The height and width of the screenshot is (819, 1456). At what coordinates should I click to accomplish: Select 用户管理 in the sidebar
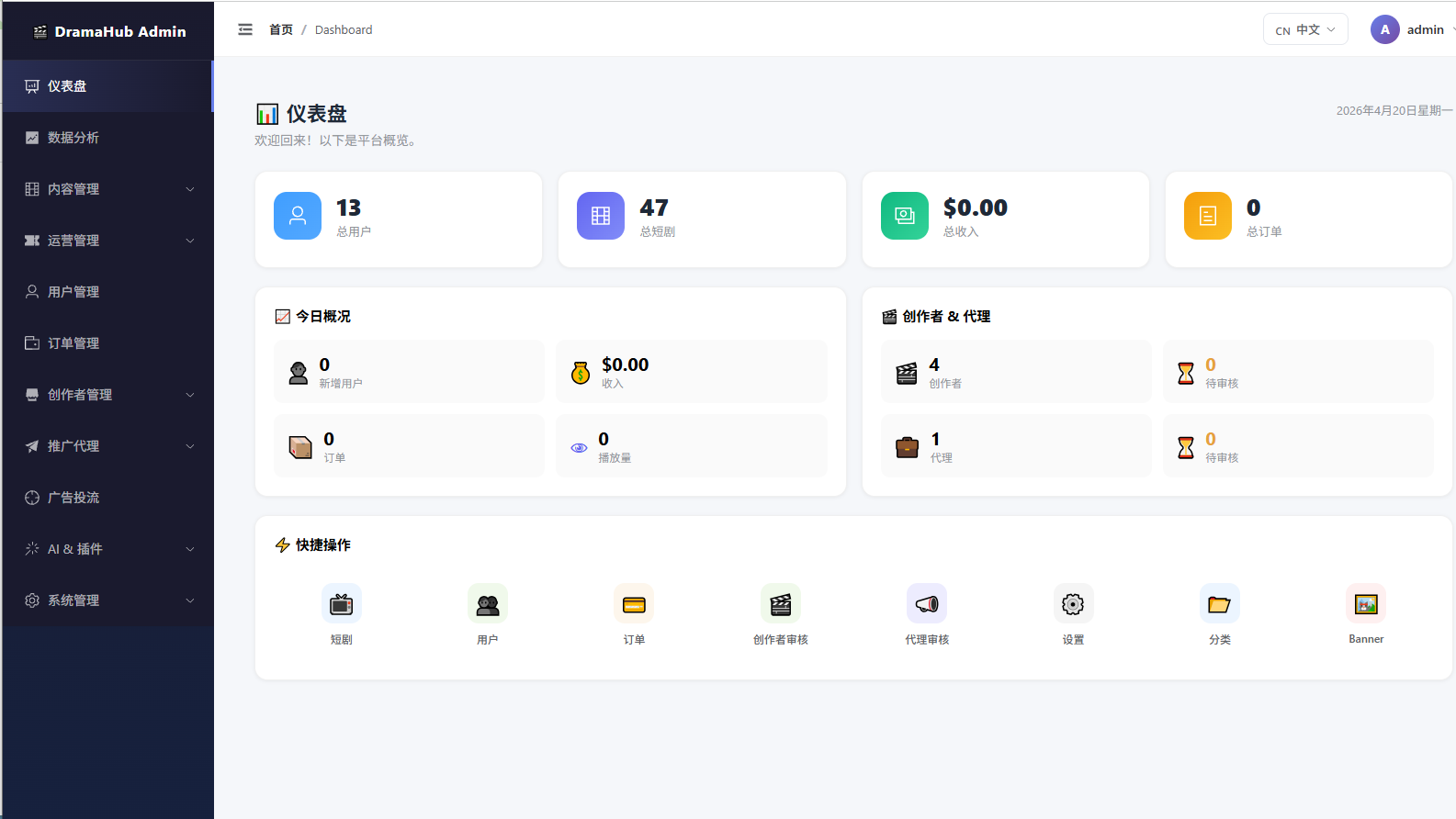pyautogui.click(x=108, y=292)
